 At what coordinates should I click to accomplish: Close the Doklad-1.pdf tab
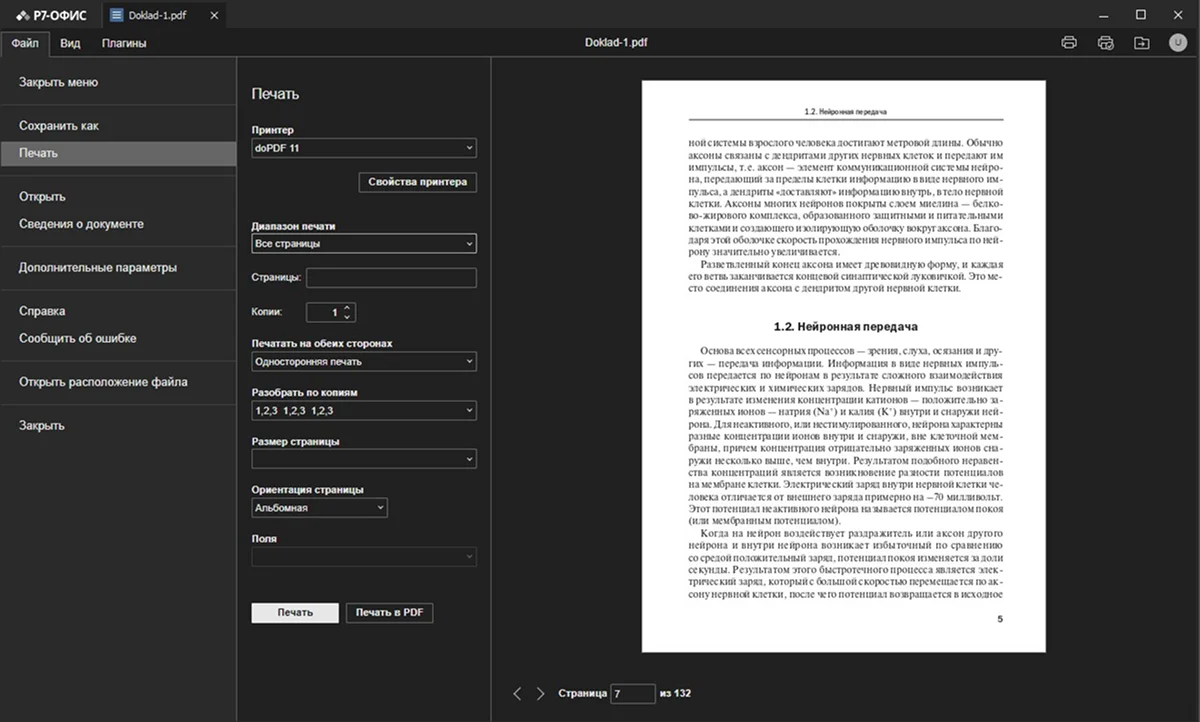[210, 16]
